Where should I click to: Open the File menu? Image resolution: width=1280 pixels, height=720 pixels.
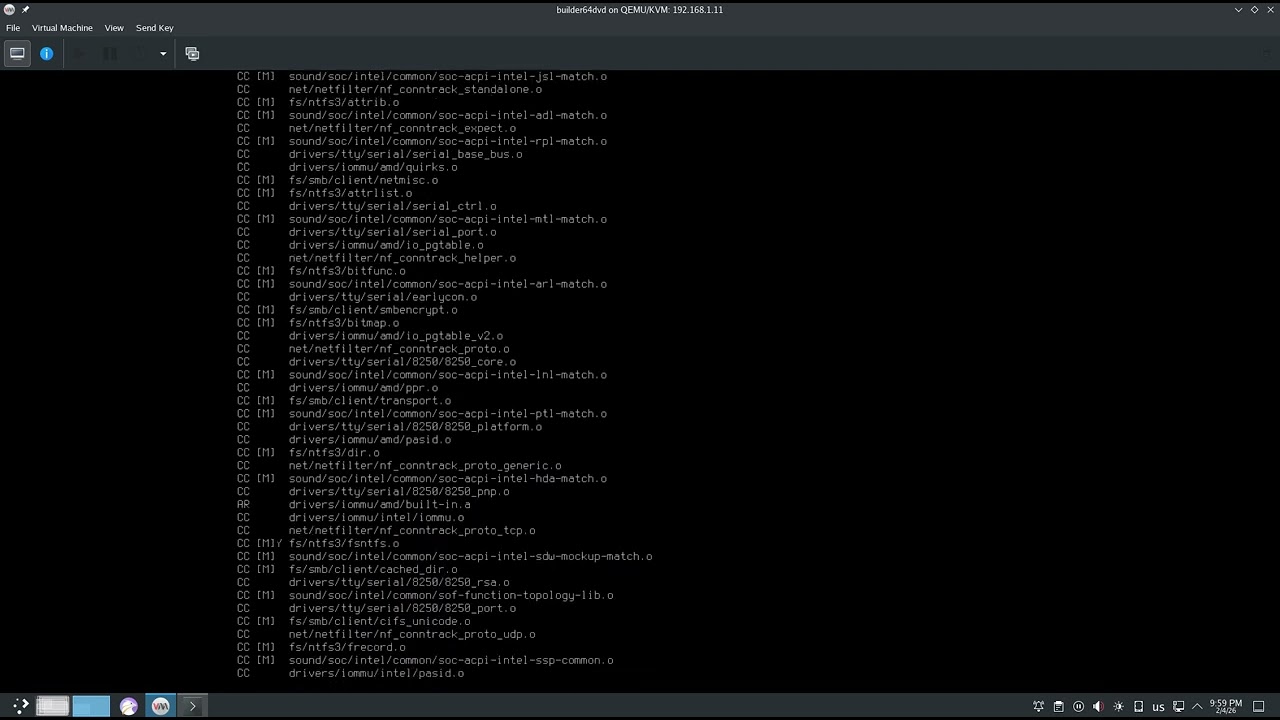point(13,28)
